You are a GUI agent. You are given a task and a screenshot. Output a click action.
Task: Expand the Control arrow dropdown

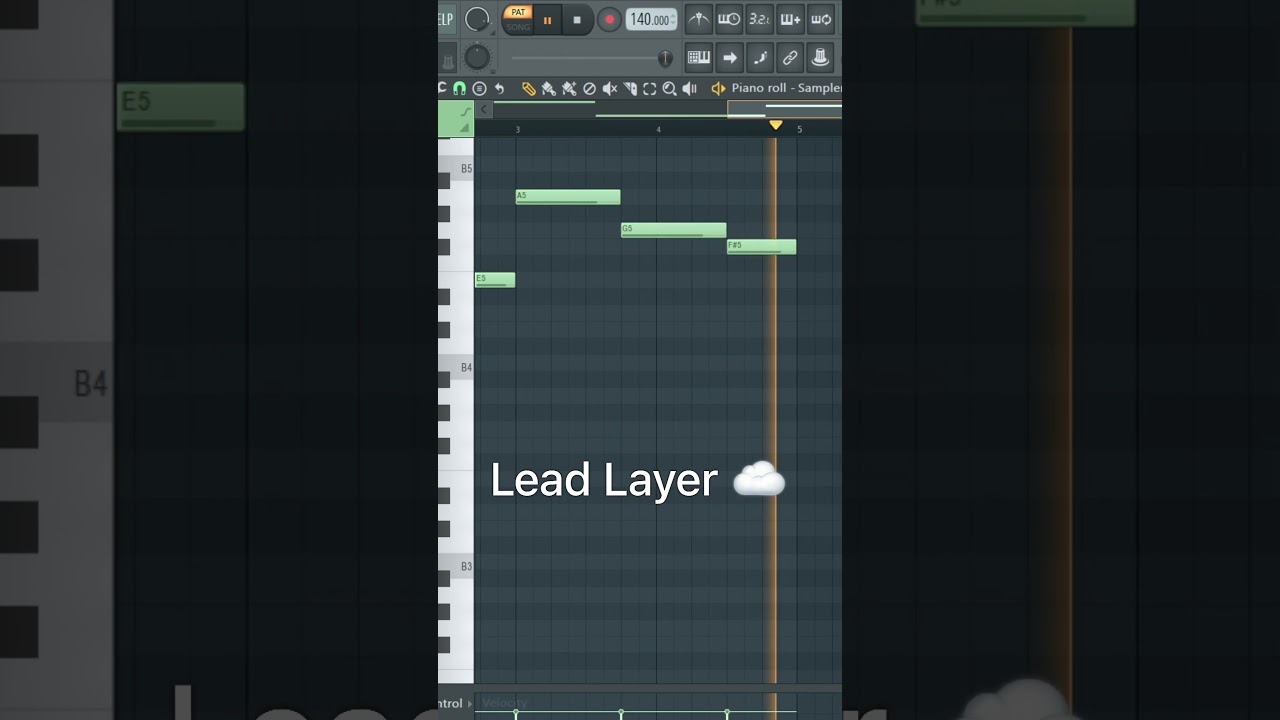click(x=470, y=704)
